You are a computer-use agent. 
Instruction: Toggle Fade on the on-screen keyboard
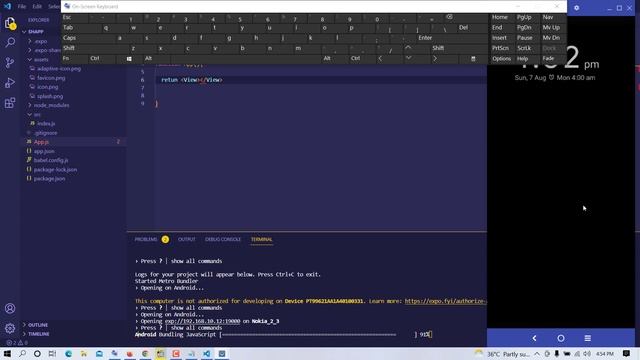pos(552,59)
